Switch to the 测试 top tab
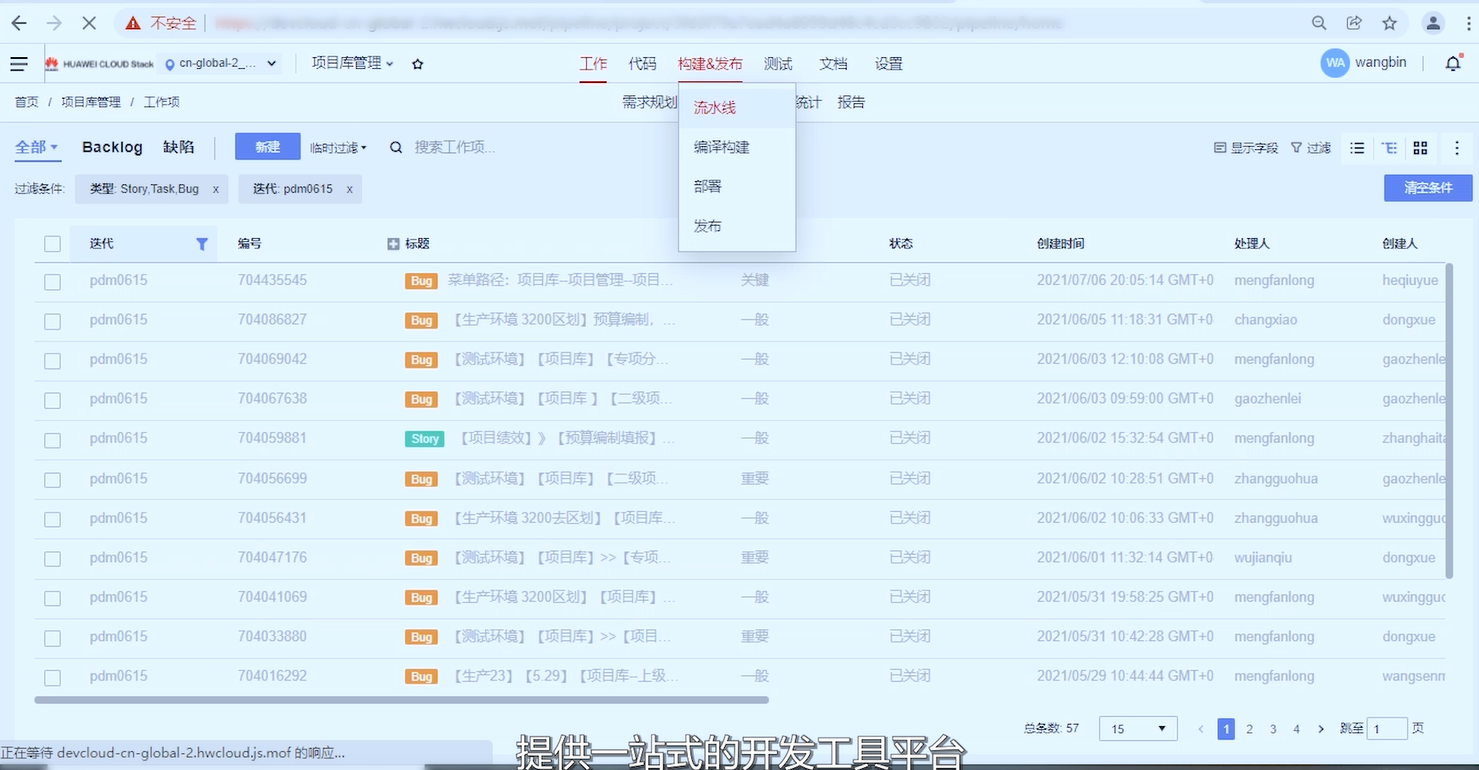 (778, 63)
